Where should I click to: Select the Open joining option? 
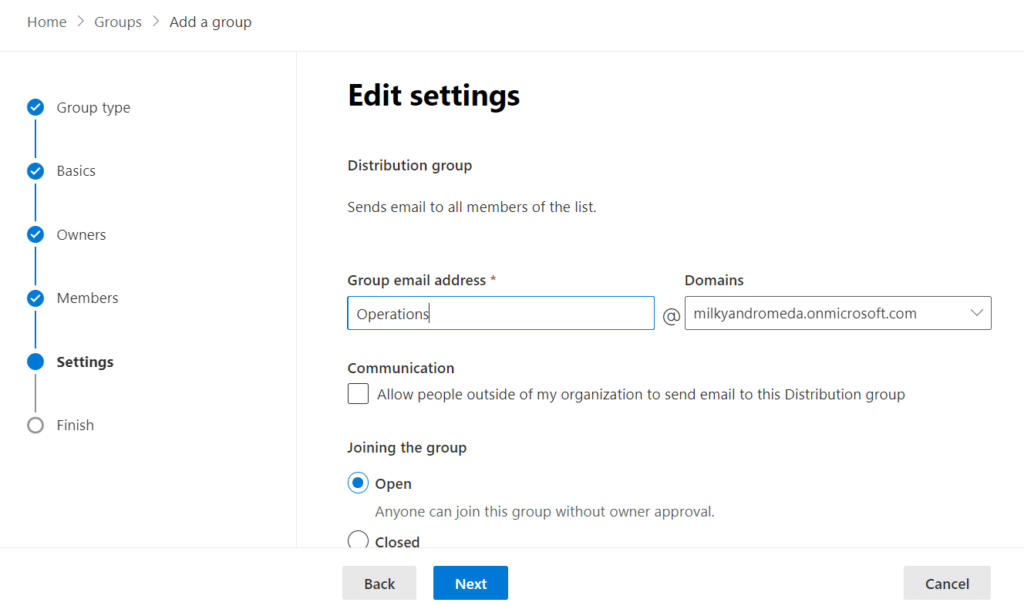pyautogui.click(x=358, y=483)
